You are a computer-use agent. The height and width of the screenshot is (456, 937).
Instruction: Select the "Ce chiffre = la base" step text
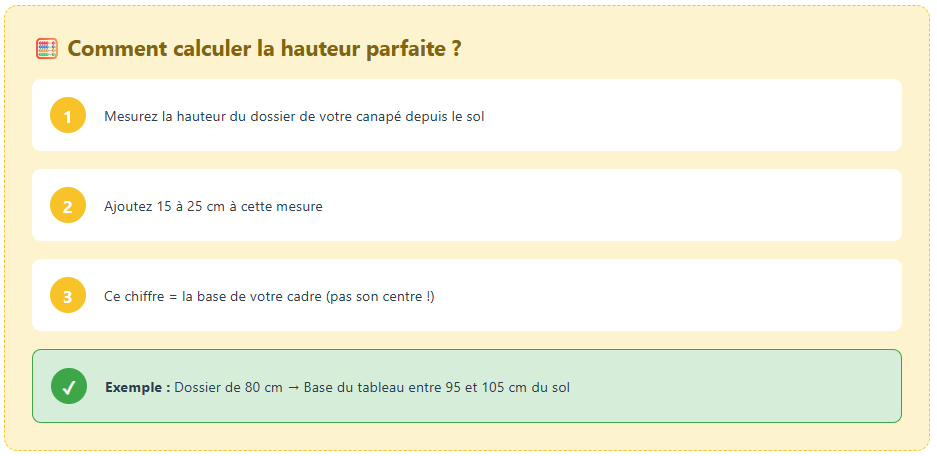click(x=269, y=296)
